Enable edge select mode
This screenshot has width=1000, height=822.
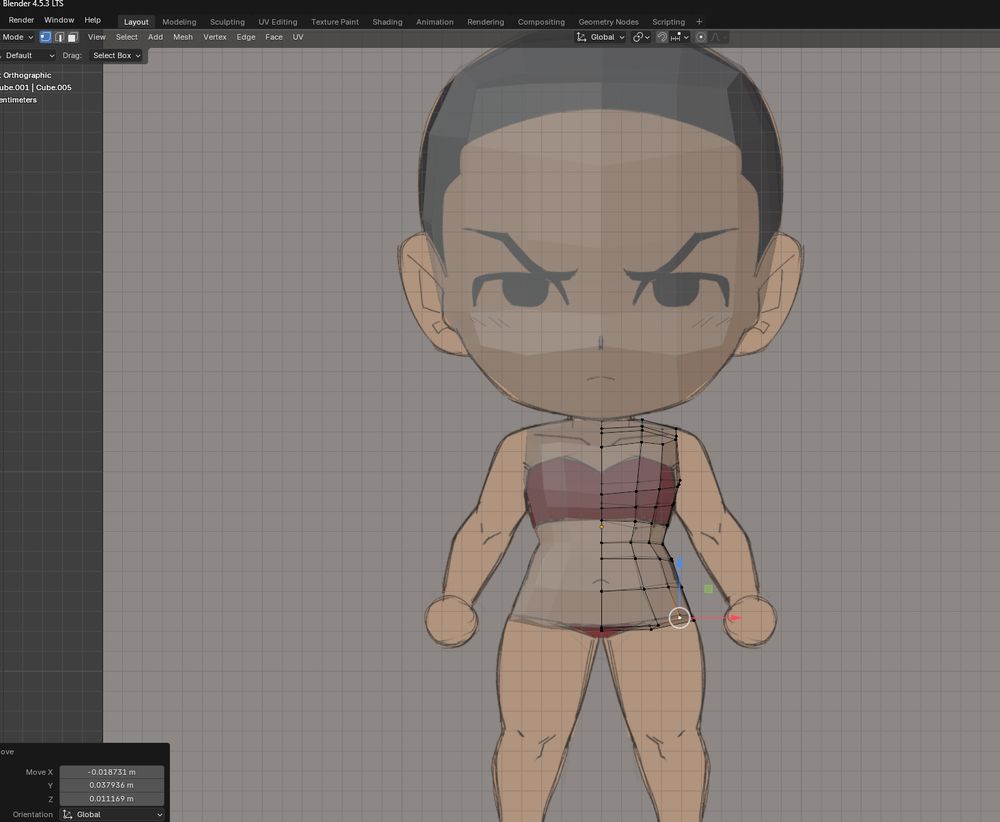click(x=59, y=37)
